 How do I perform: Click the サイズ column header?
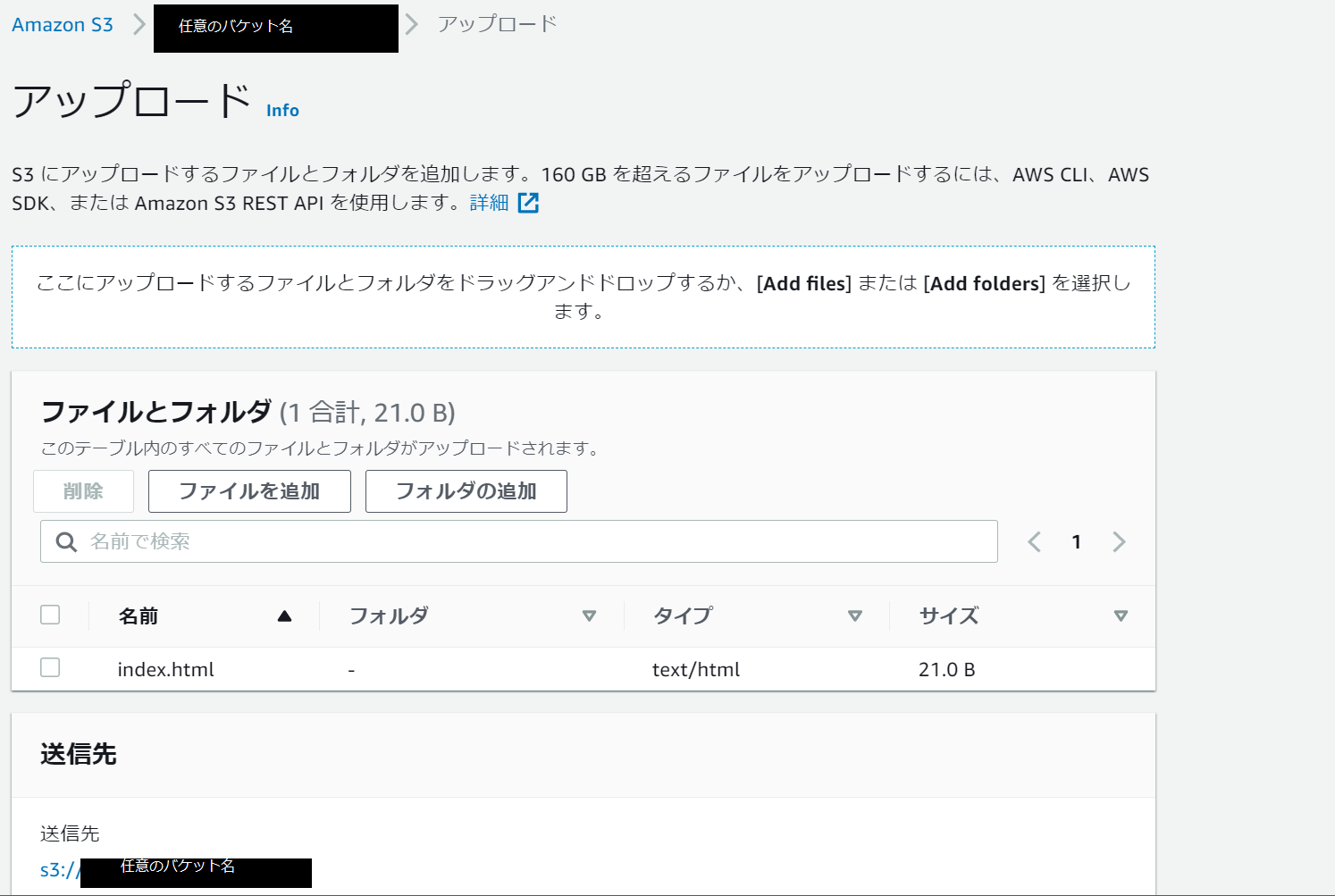point(949,615)
